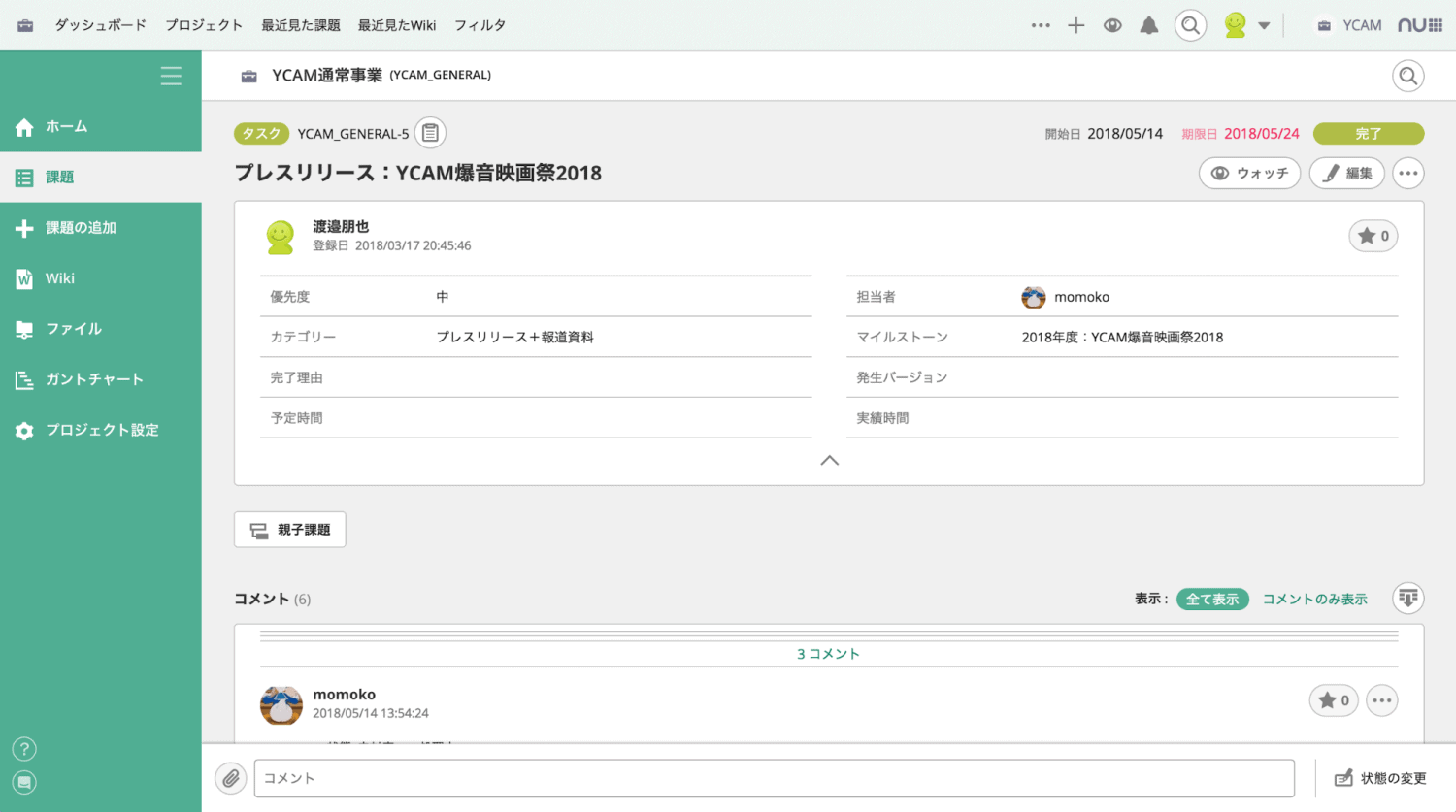Open momoko comment options menu
Viewport: 1456px width, 812px height.
pos(1382,700)
